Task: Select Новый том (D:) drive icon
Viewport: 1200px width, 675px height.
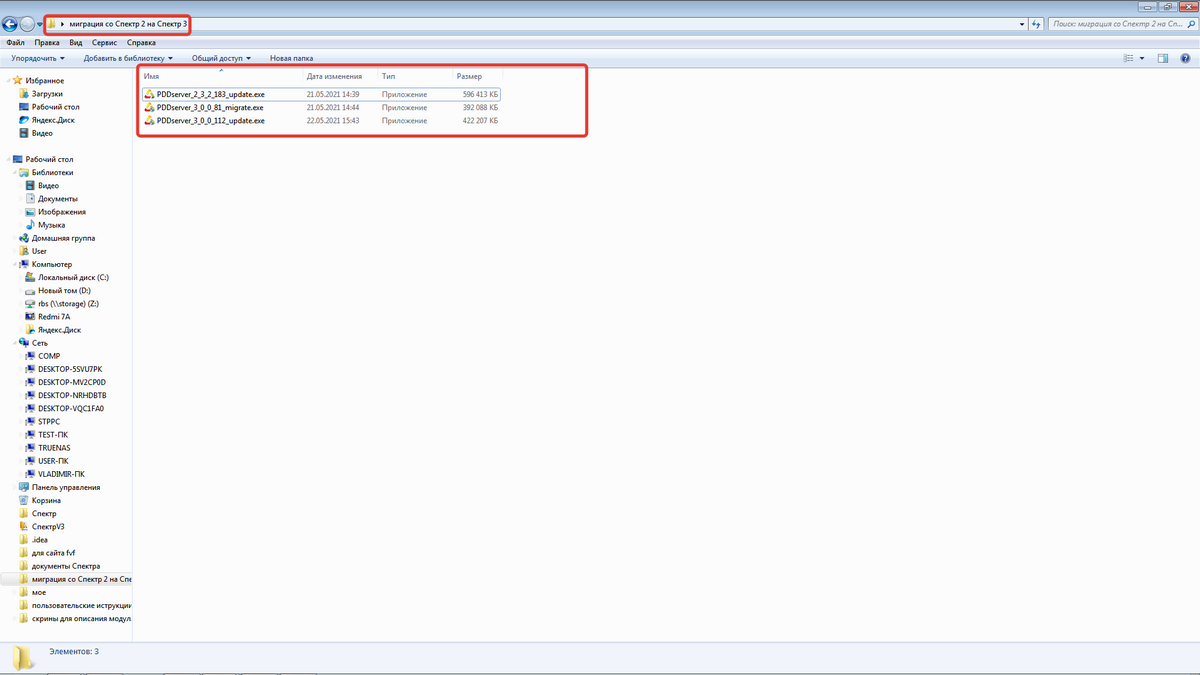Action: pyautogui.click(x=30, y=290)
